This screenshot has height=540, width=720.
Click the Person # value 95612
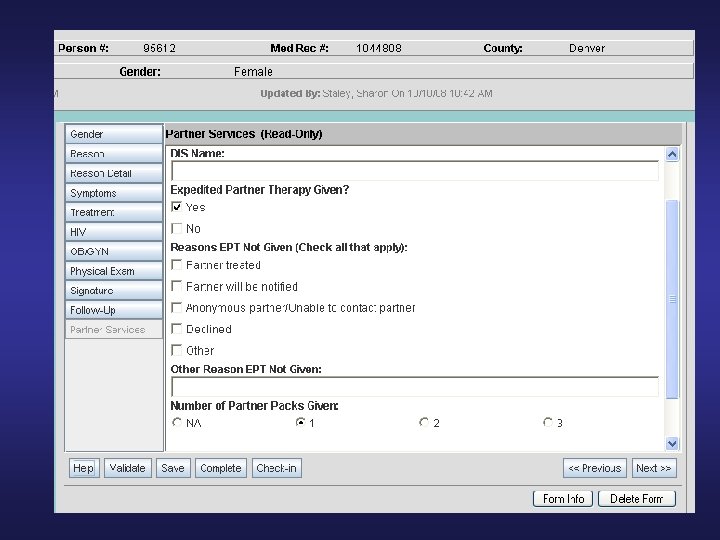coord(159,48)
